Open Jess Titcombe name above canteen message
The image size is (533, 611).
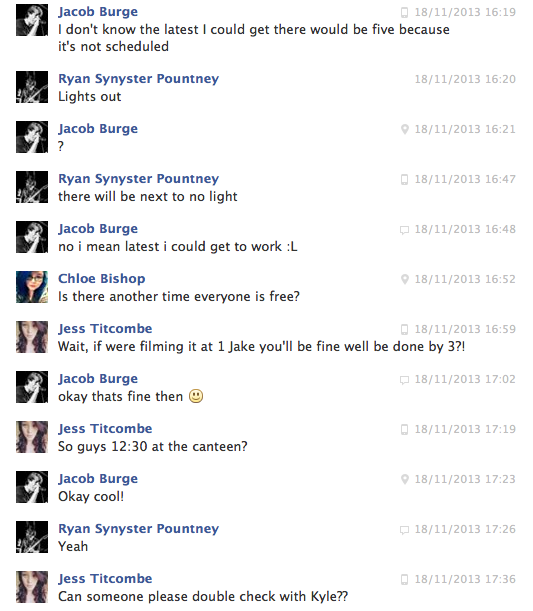coord(105,429)
